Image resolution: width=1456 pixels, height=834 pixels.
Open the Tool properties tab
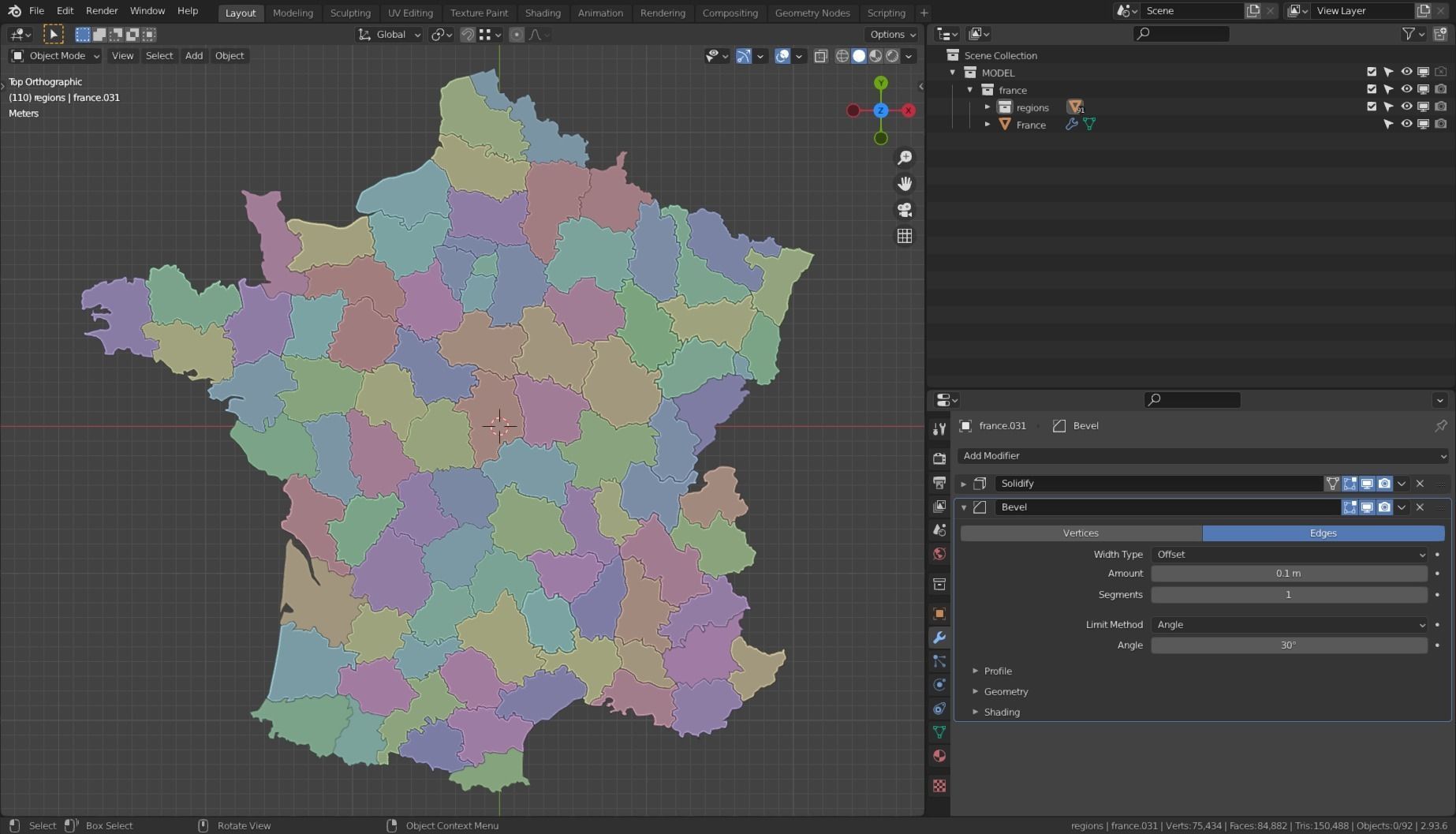pos(939,428)
